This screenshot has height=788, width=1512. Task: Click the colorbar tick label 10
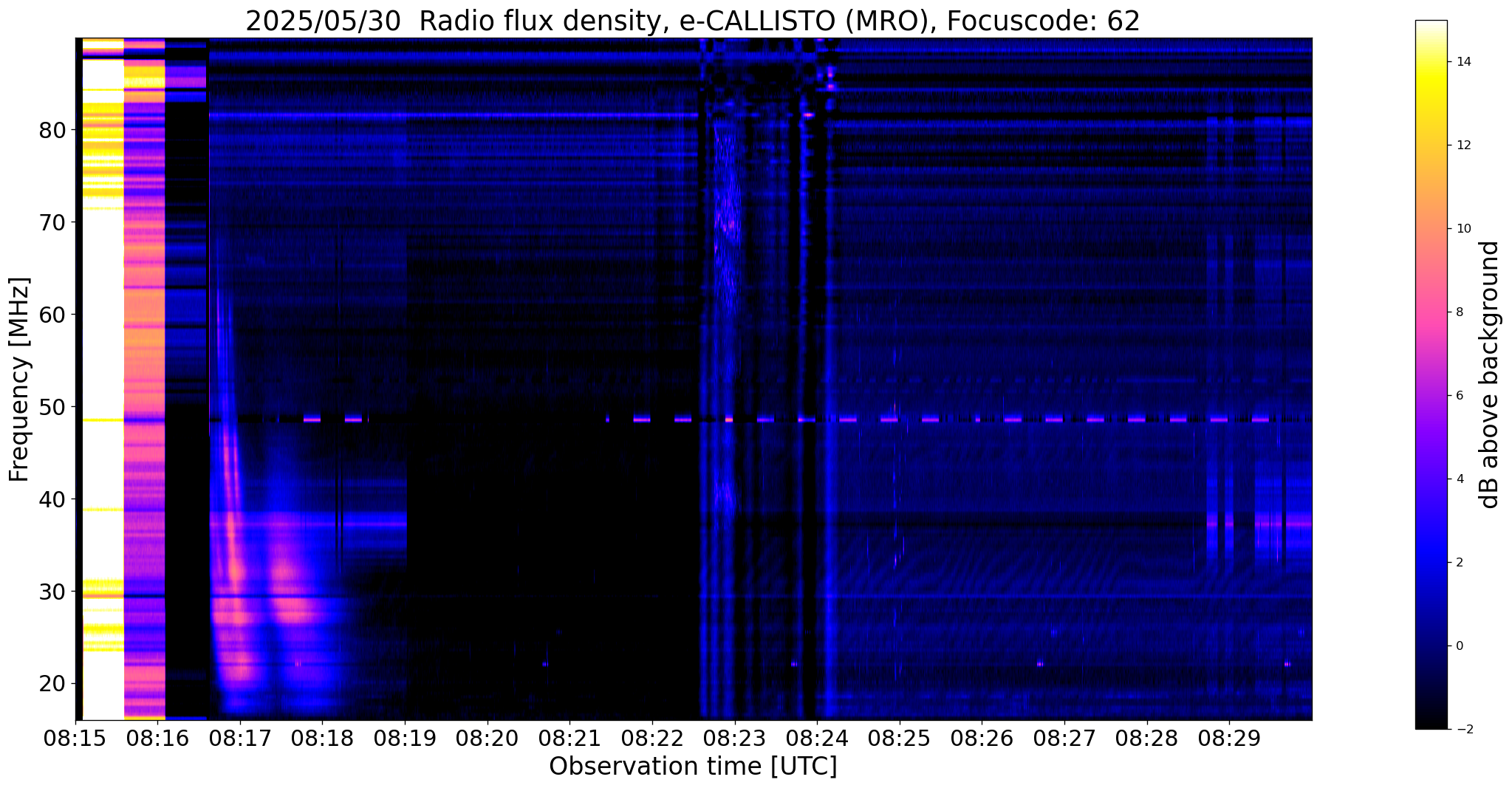(x=1463, y=229)
